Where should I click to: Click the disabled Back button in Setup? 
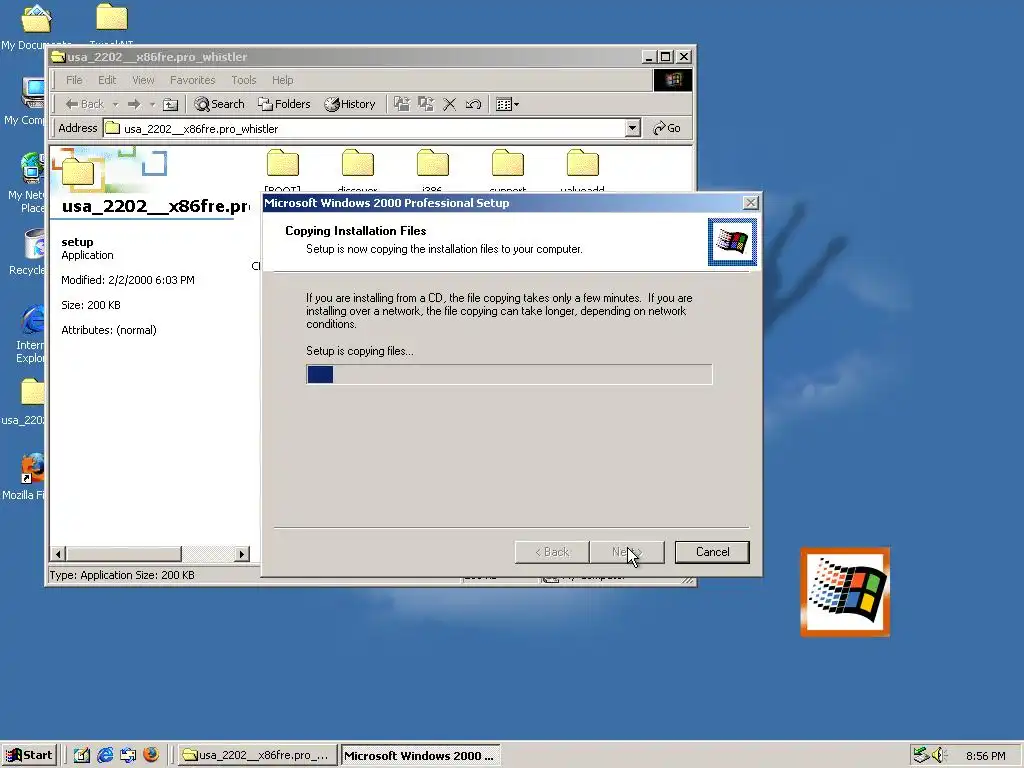(552, 552)
